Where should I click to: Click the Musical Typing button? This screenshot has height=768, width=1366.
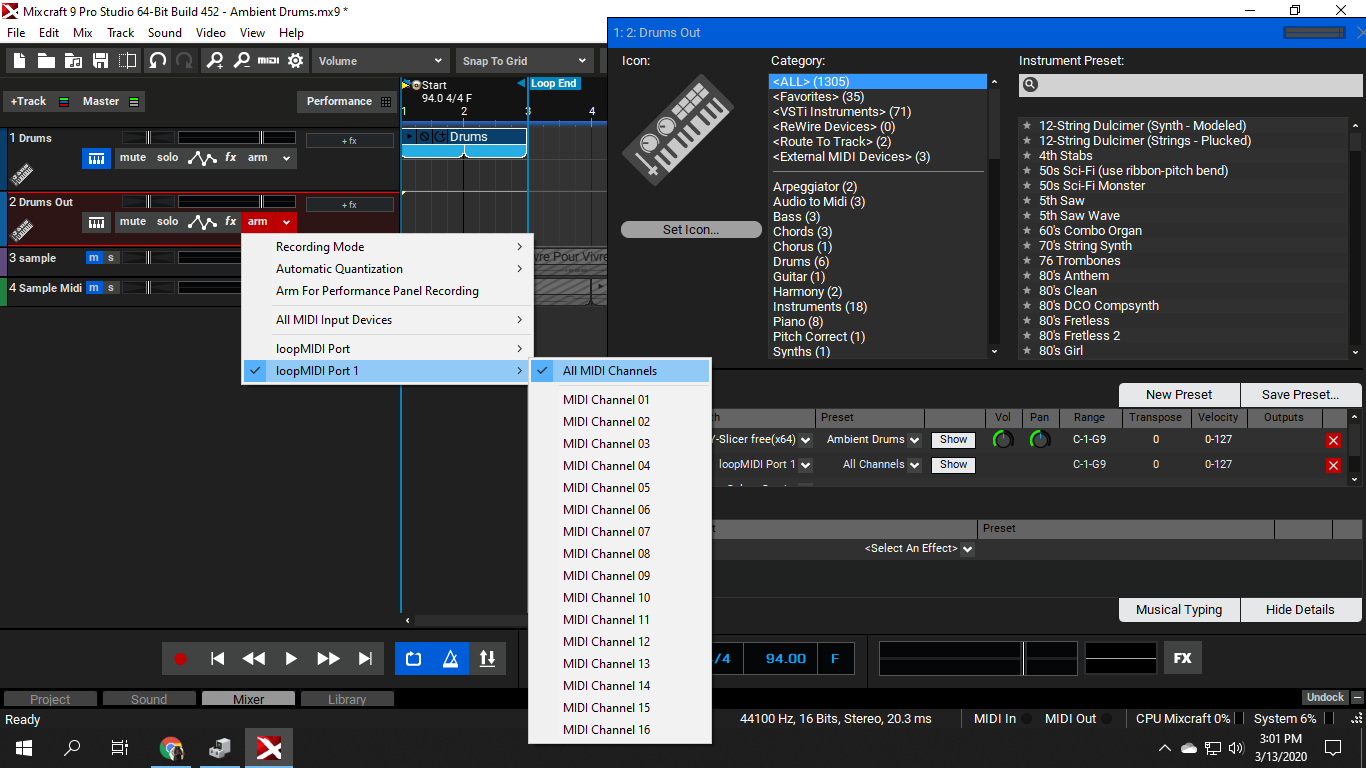click(1179, 610)
